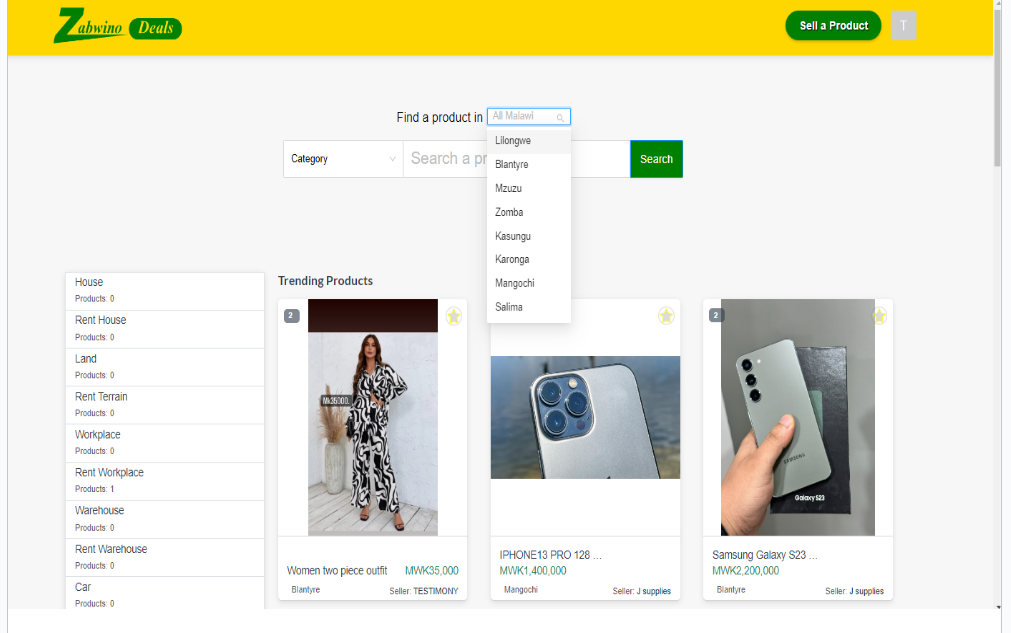Select Salima from location list
The width and height of the screenshot is (1011, 633).
529,307
